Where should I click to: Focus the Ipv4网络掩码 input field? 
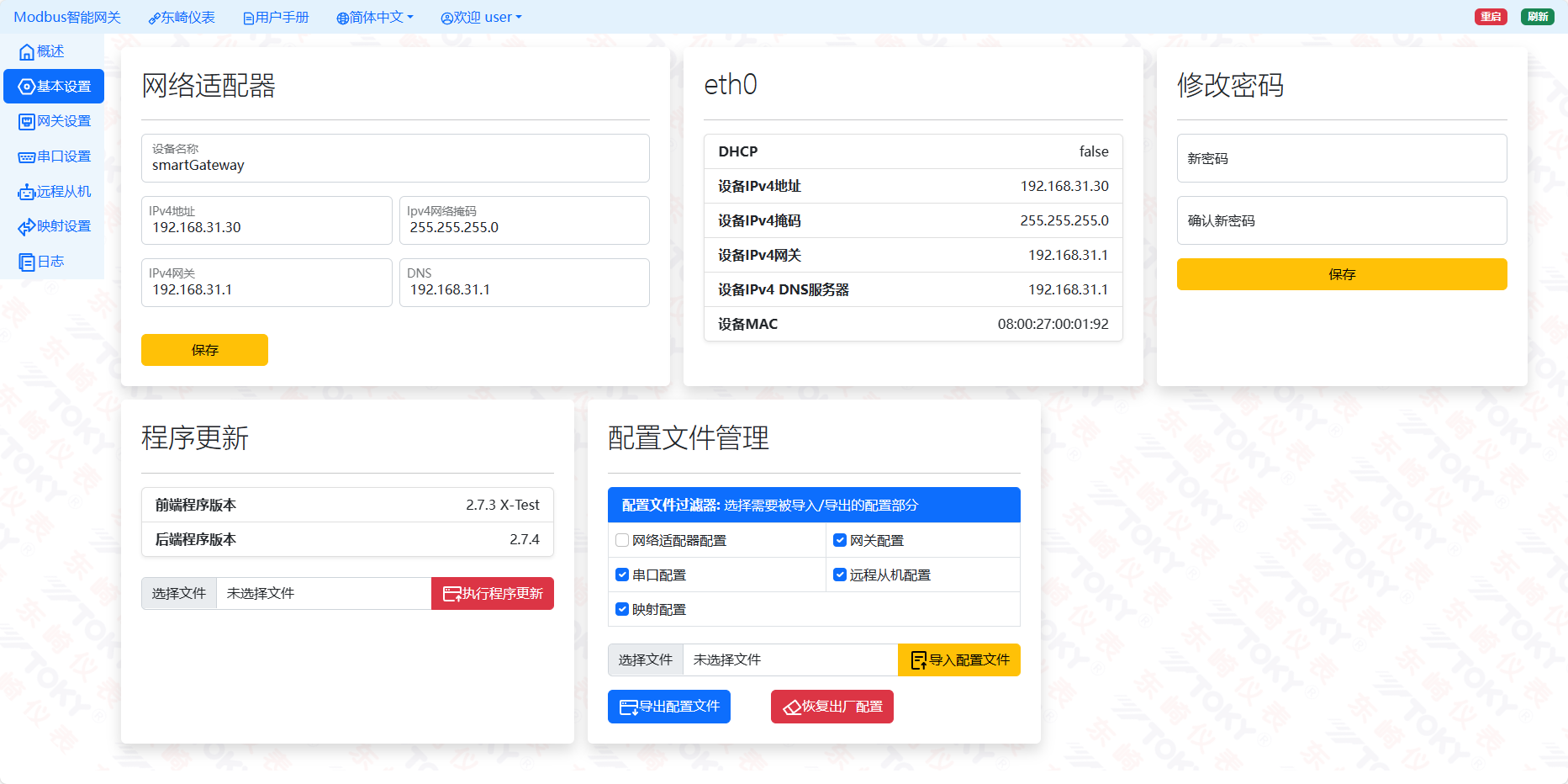(525, 220)
